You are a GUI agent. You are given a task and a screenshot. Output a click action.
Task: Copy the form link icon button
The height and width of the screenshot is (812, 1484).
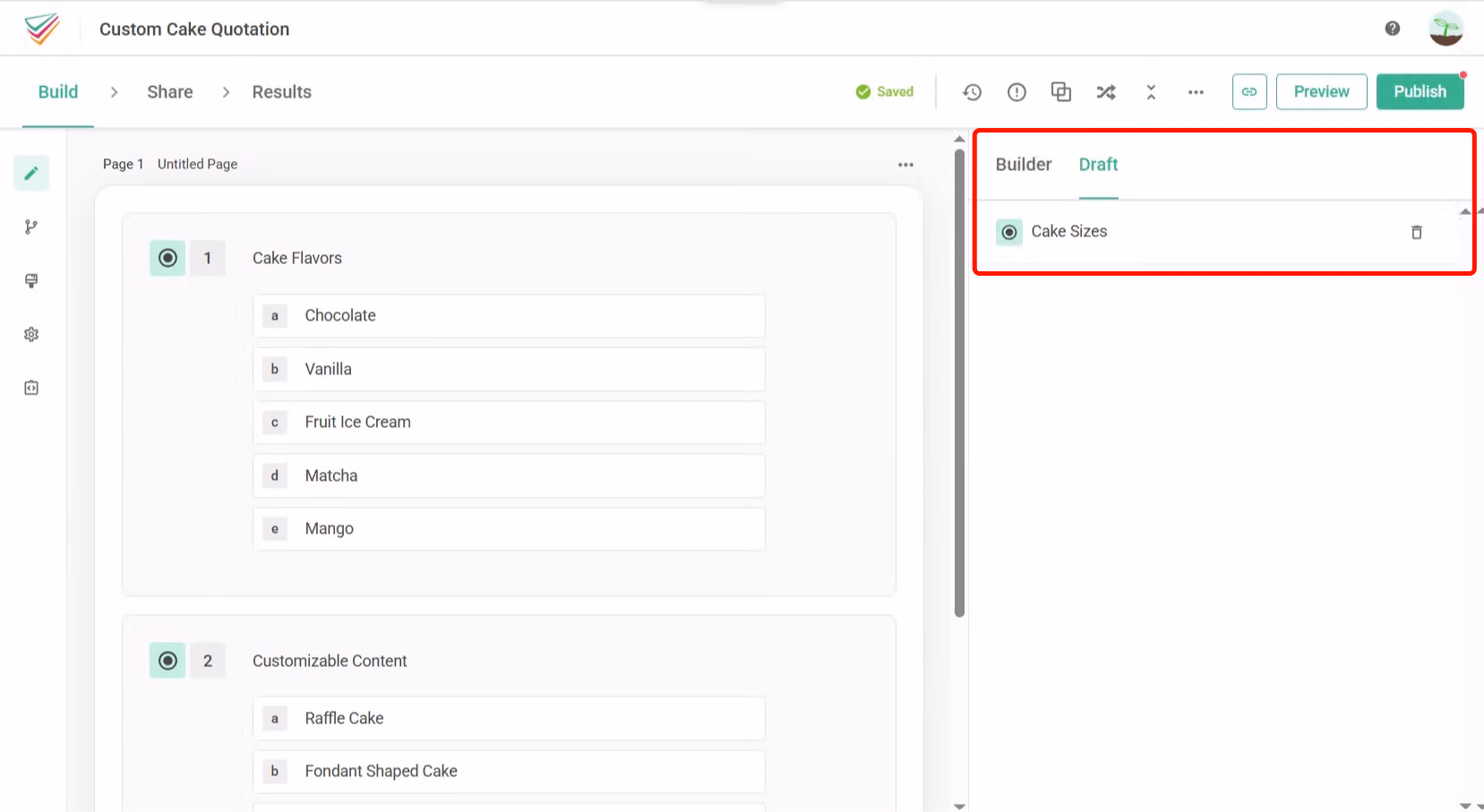(1249, 91)
